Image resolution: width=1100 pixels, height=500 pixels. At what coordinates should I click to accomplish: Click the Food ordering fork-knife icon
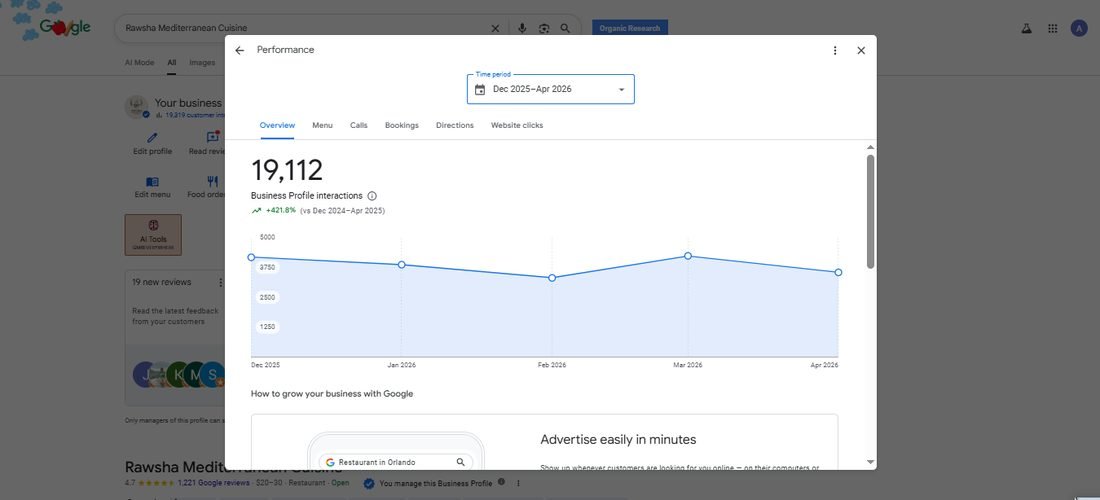pos(213,182)
